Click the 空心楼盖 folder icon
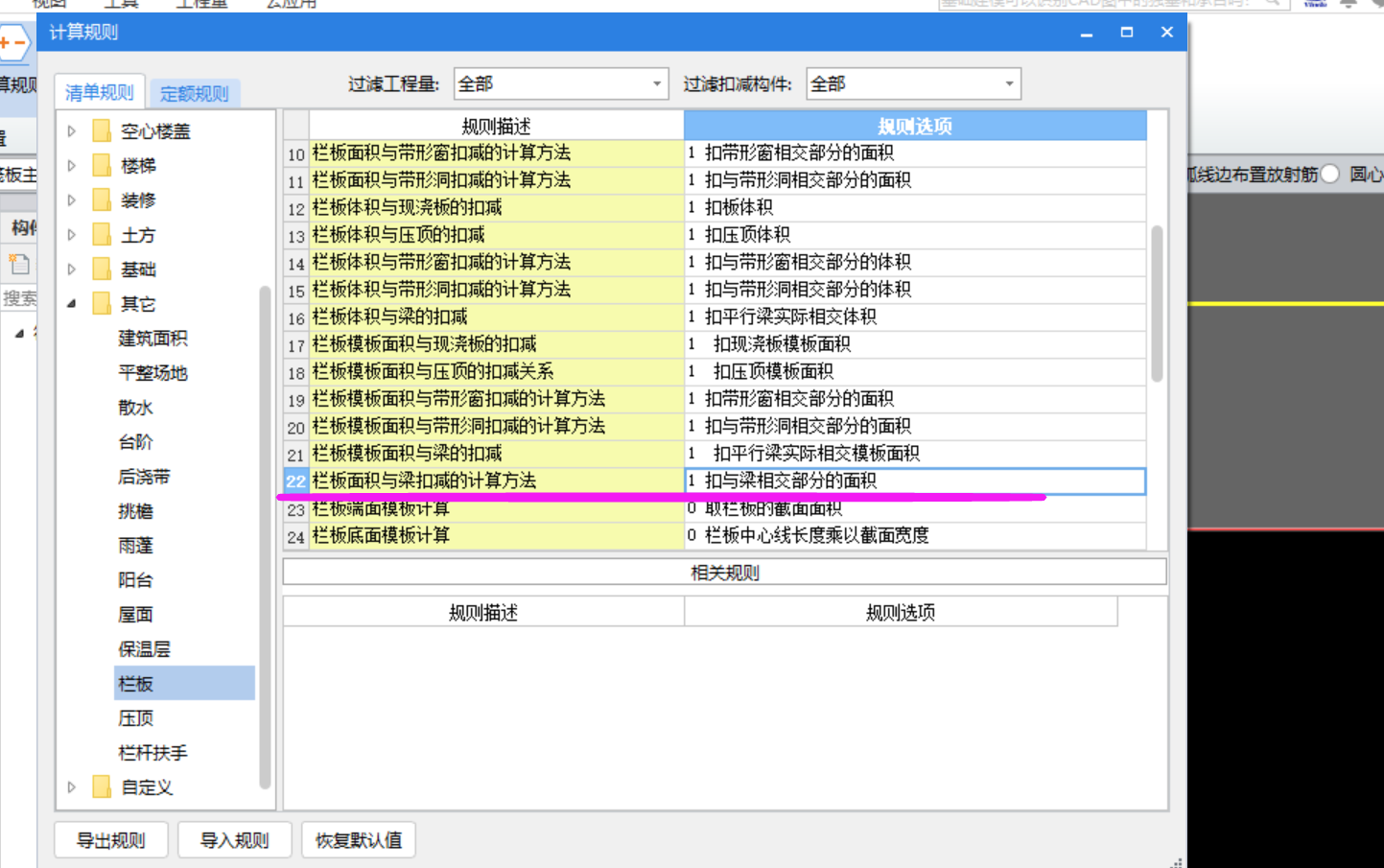Viewport: 1384px width, 868px height. 102,131
